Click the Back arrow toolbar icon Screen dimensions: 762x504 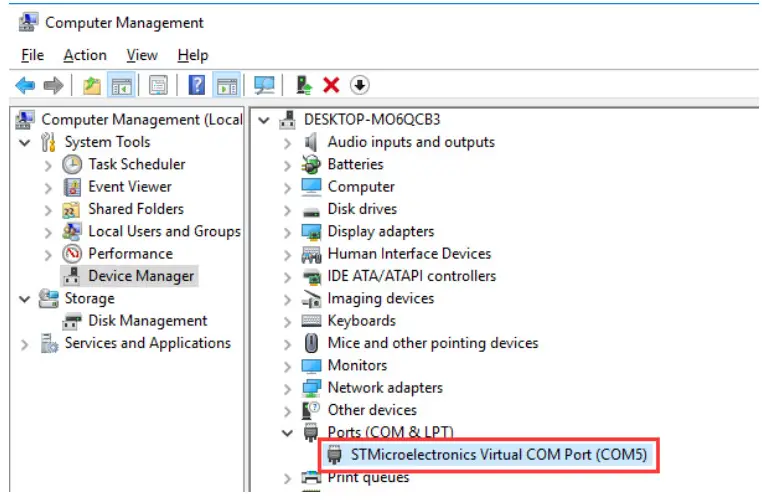pyautogui.click(x=25, y=86)
